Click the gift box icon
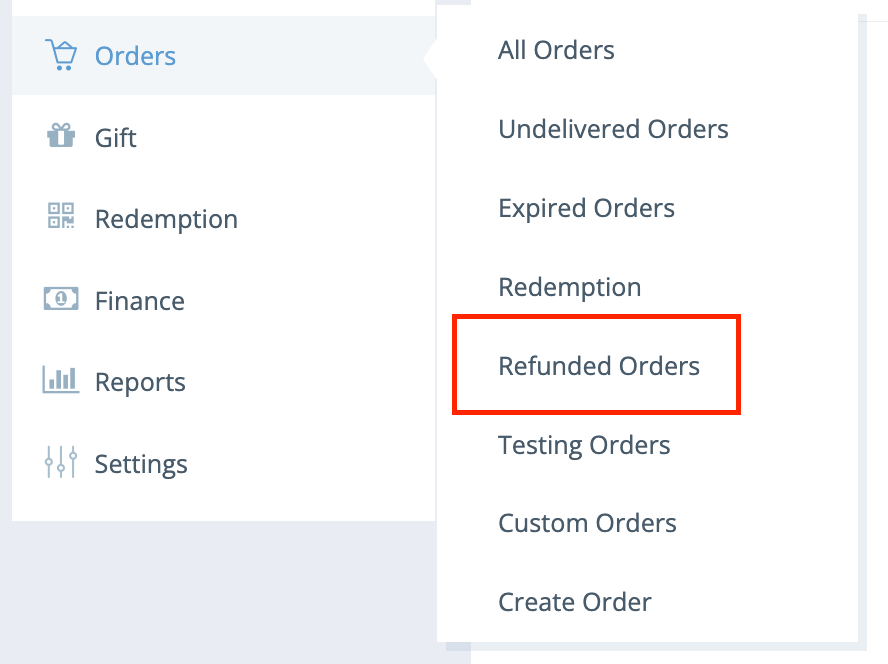This screenshot has height=664, width=888. [61, 136]
